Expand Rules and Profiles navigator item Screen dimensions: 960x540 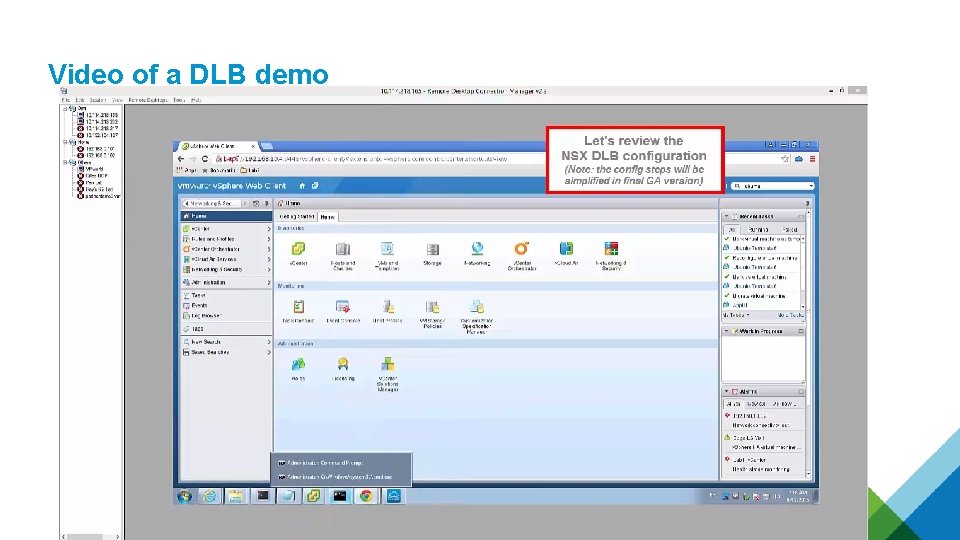pyautogui.click(x=269, y=239)
